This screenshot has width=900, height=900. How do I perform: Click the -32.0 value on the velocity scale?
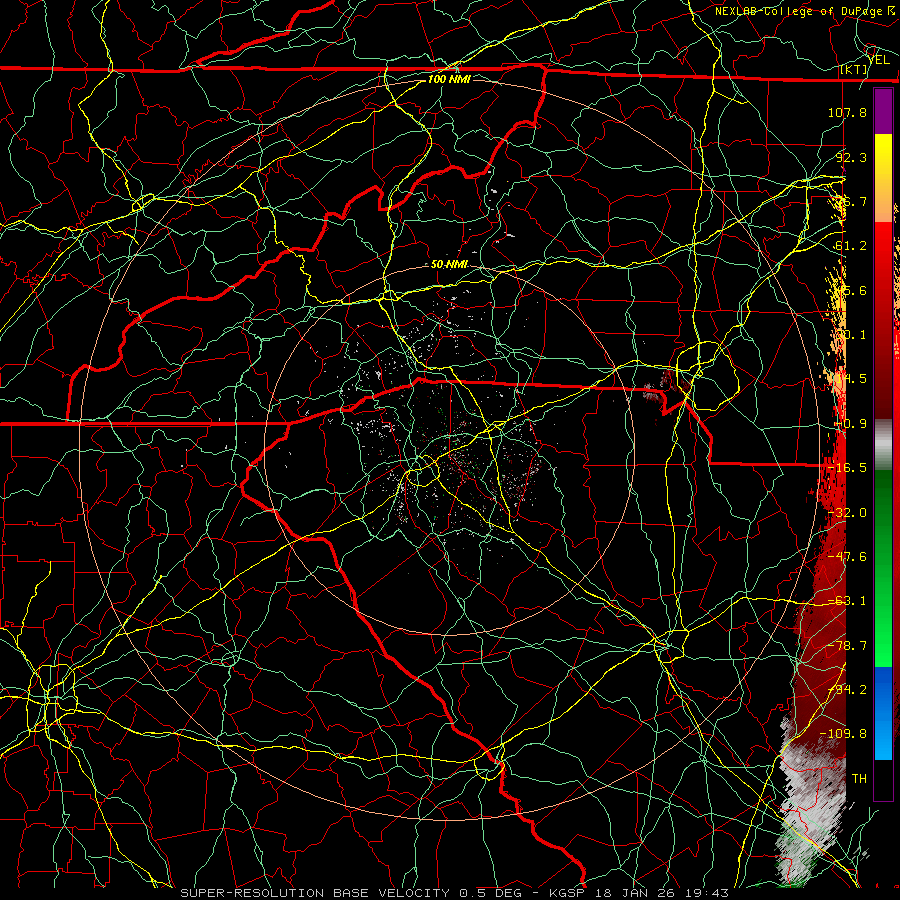(x=847, y=513)
